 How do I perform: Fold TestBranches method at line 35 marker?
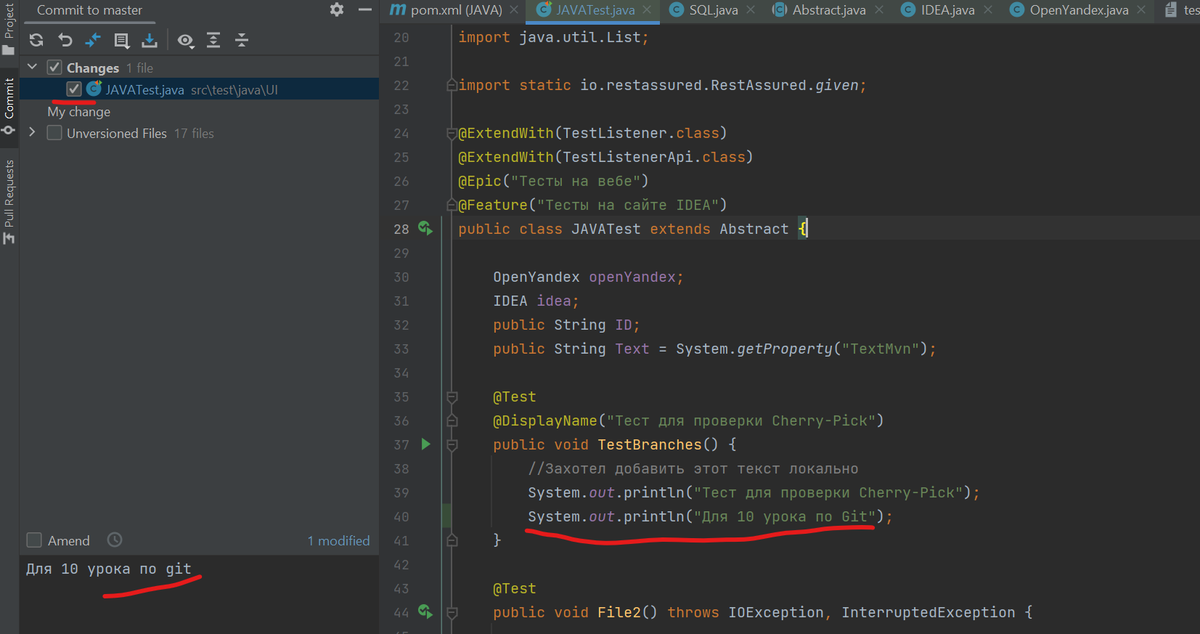452,397
